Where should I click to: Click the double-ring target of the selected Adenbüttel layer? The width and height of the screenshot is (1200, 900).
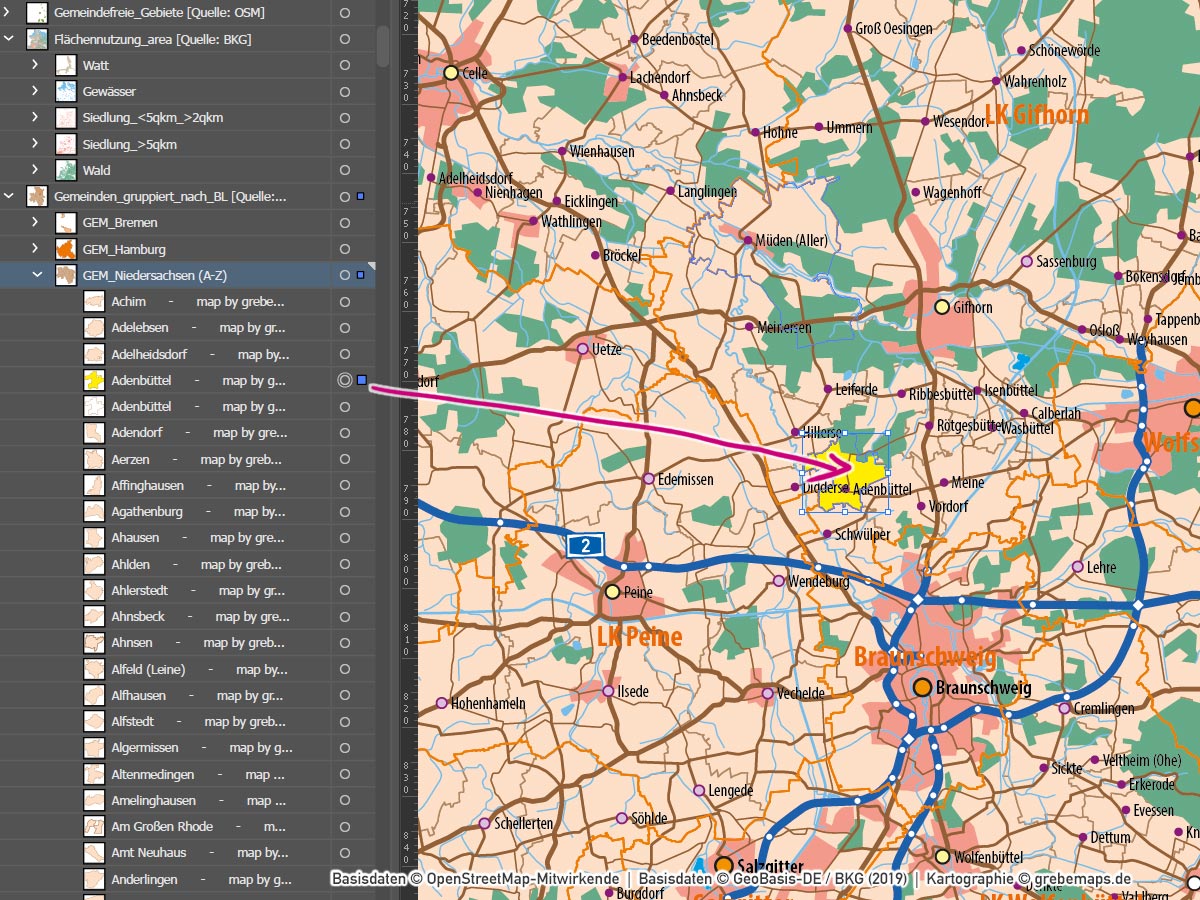click(345, 380)
